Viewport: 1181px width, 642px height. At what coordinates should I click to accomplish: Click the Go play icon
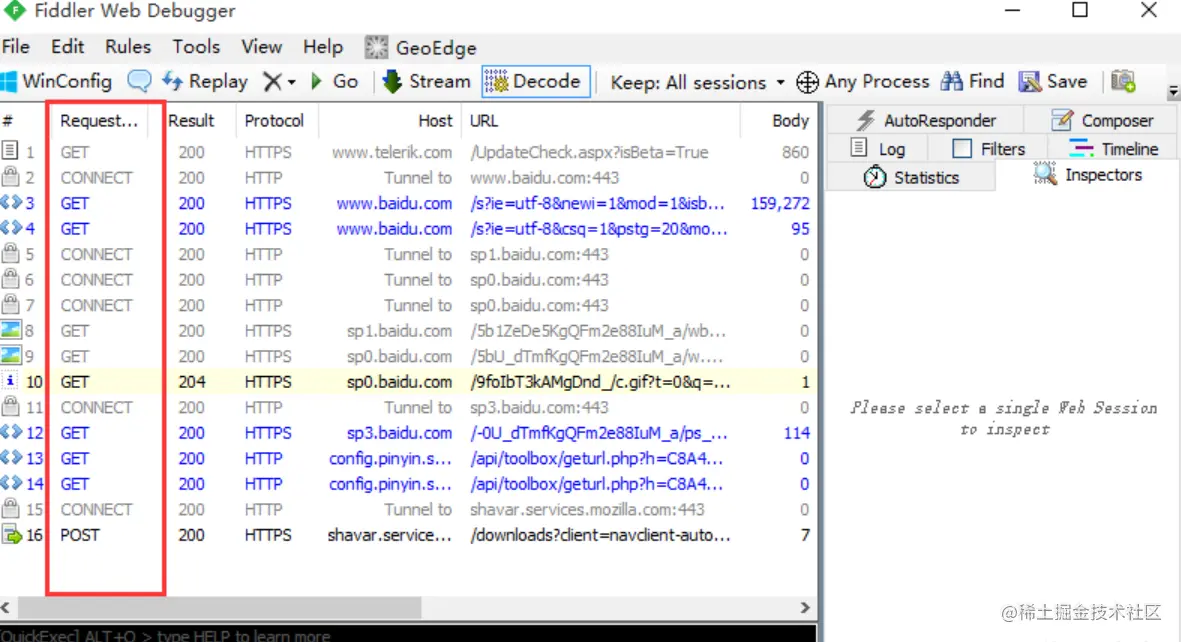tap(316, 81)
